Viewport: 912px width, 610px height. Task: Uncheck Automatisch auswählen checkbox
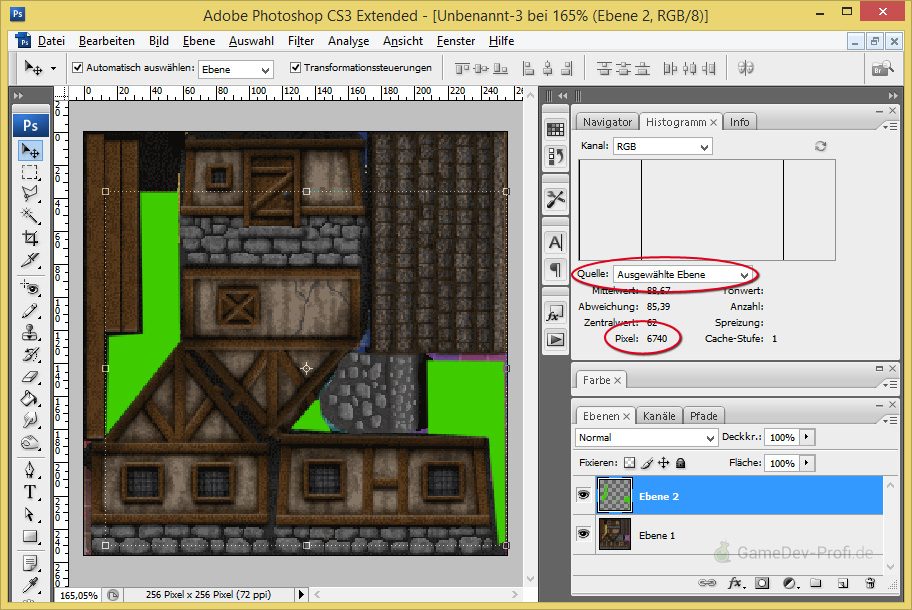tap(78, 68)
